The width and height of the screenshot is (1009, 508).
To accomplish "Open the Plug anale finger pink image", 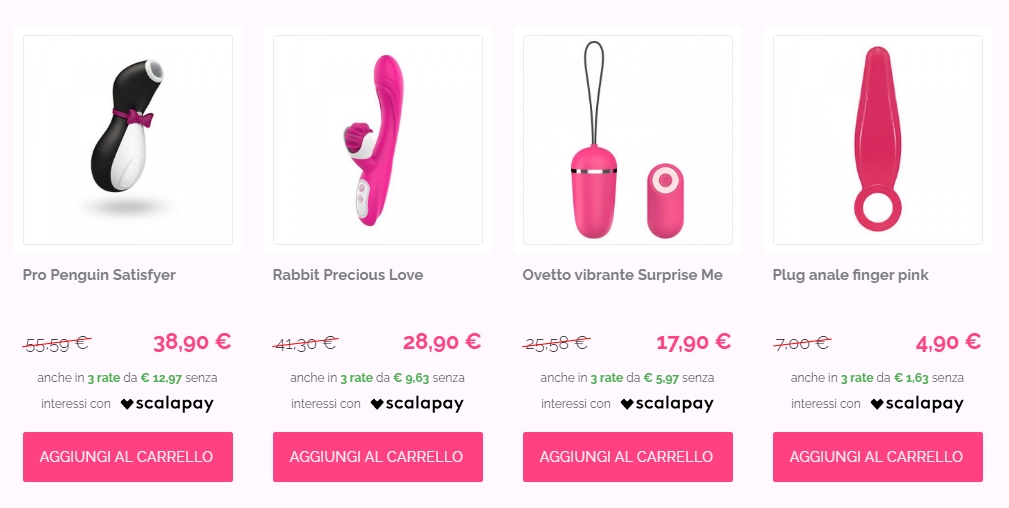I will coord(878,140).
